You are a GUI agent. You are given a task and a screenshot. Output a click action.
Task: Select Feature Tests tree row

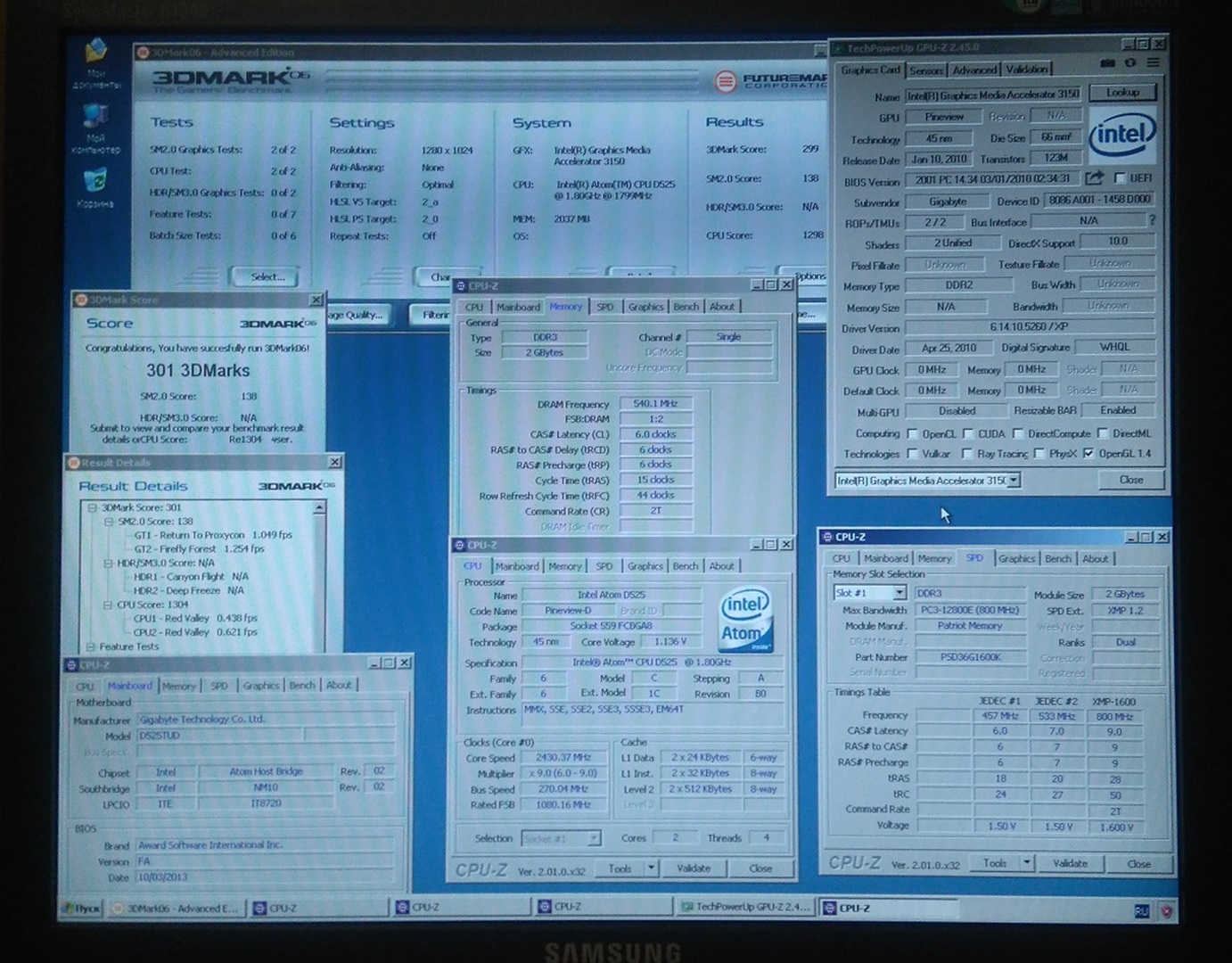pyautogui.click(x=128, y=646)
